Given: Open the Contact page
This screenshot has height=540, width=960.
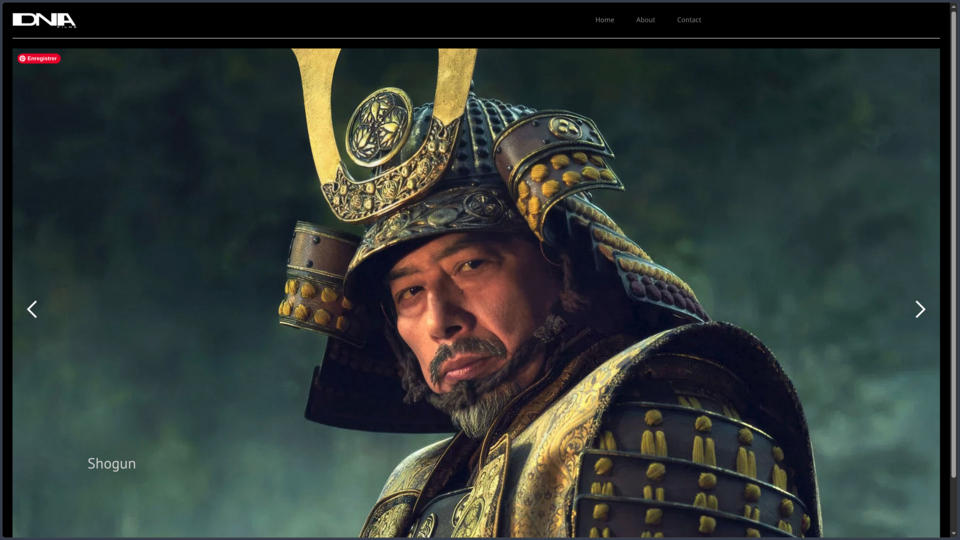Looking at the screenshot, I should 689,20.
